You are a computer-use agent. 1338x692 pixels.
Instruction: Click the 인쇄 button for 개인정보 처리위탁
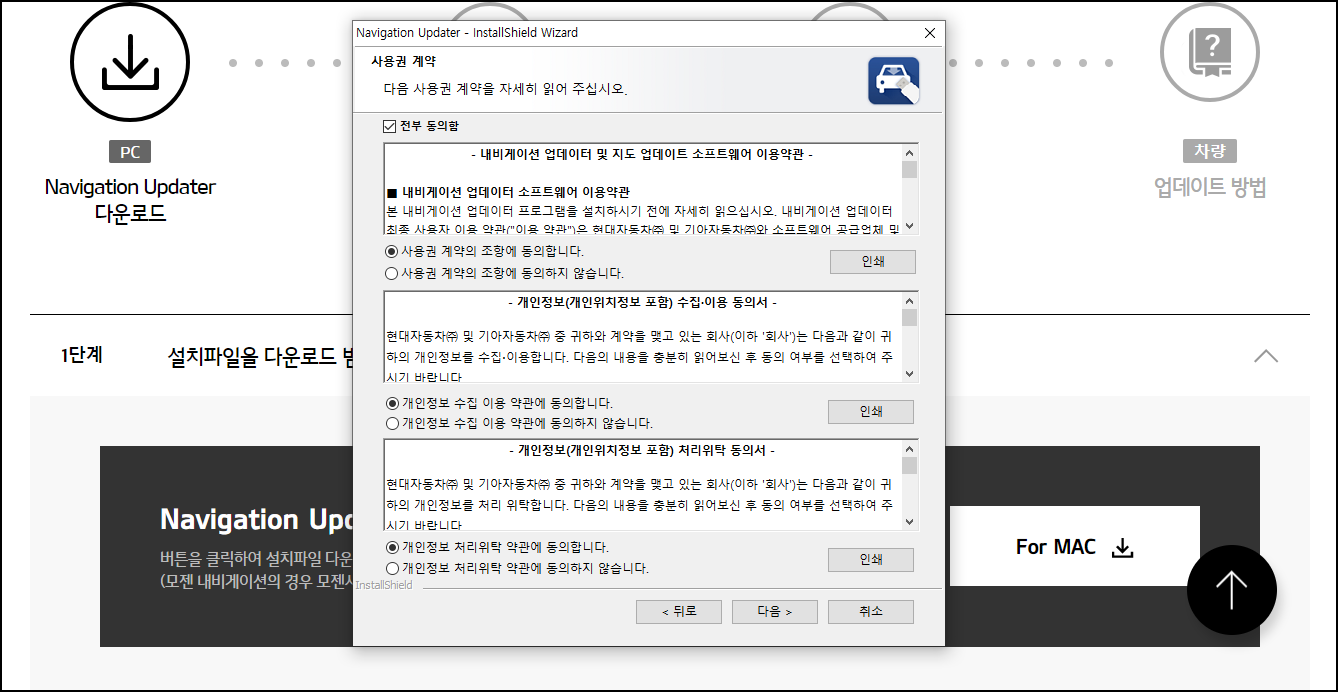pyautogui.click(x=870, y=560)
